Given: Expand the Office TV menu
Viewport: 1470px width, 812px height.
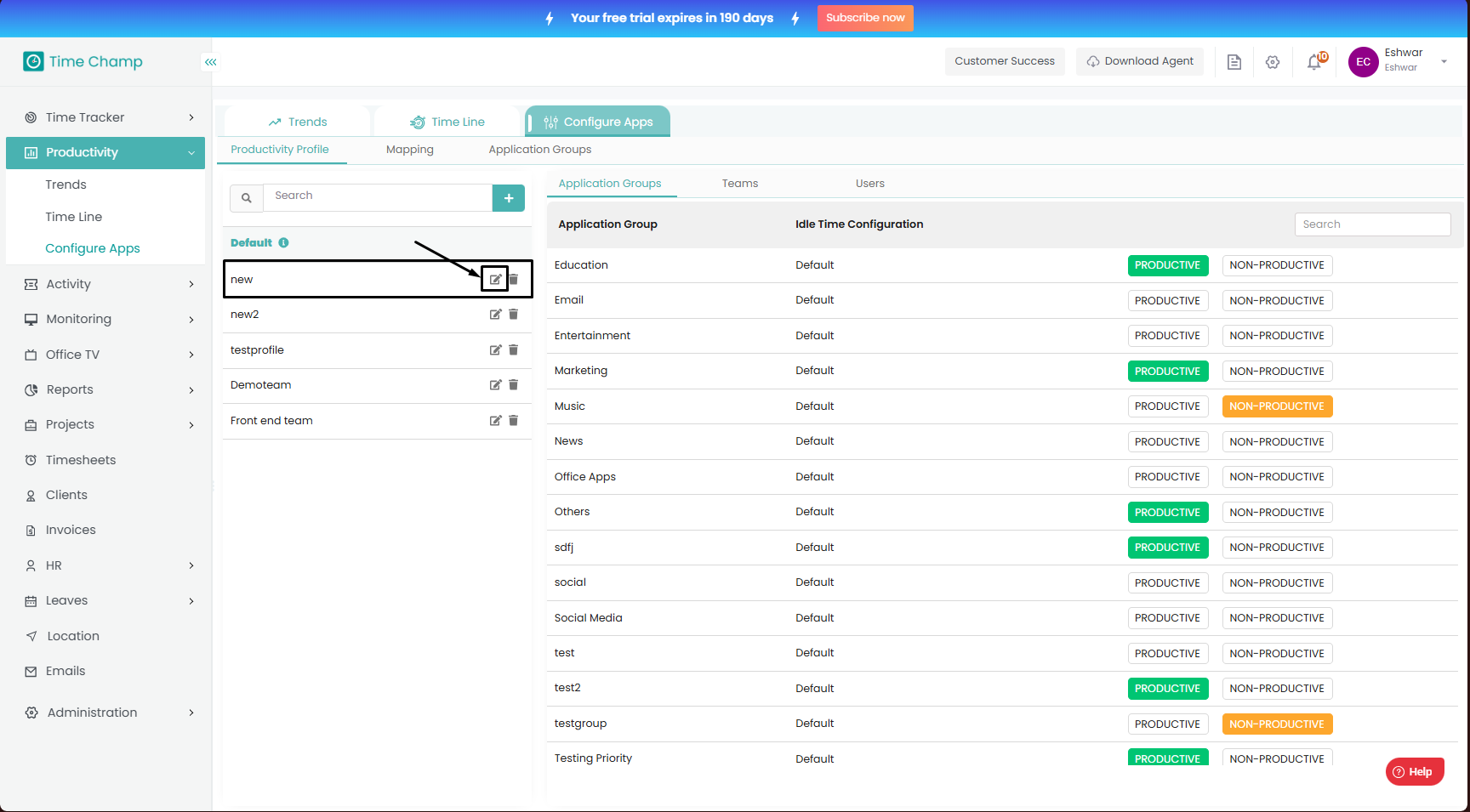Looking at the screenshot, I should click(x=105, y=355).
